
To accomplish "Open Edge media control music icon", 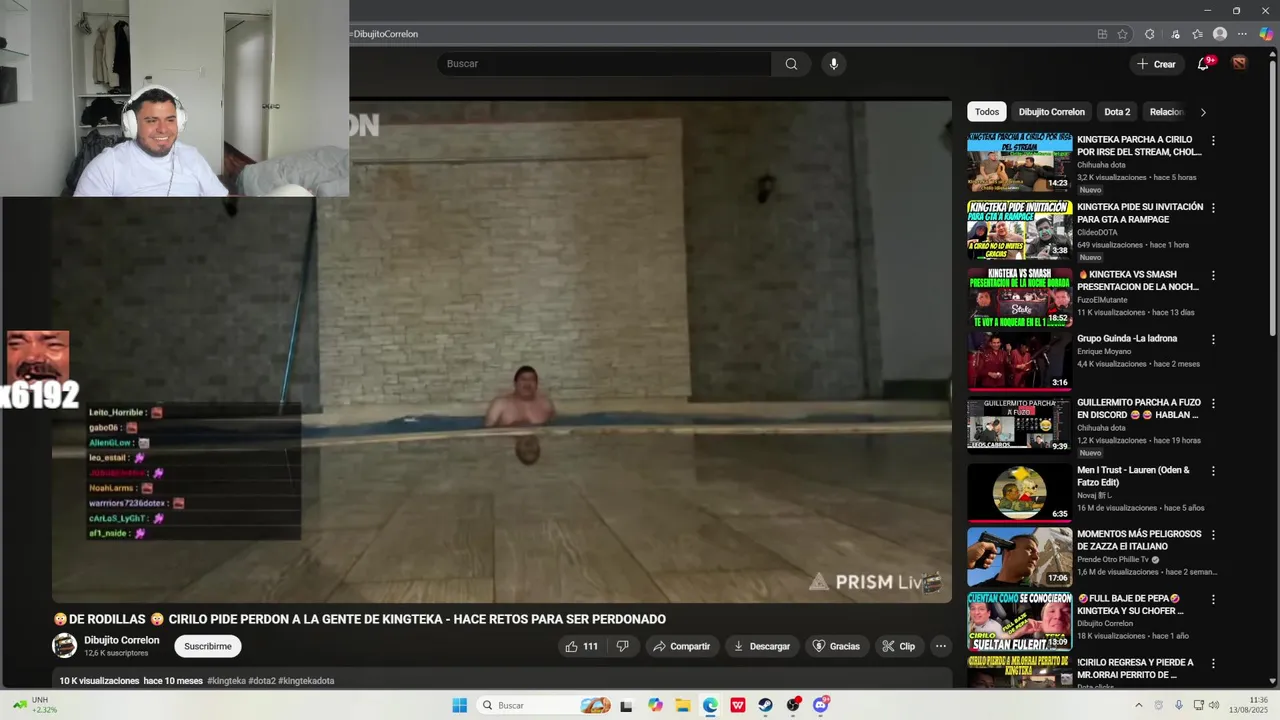I will [x=1174, y=34].
